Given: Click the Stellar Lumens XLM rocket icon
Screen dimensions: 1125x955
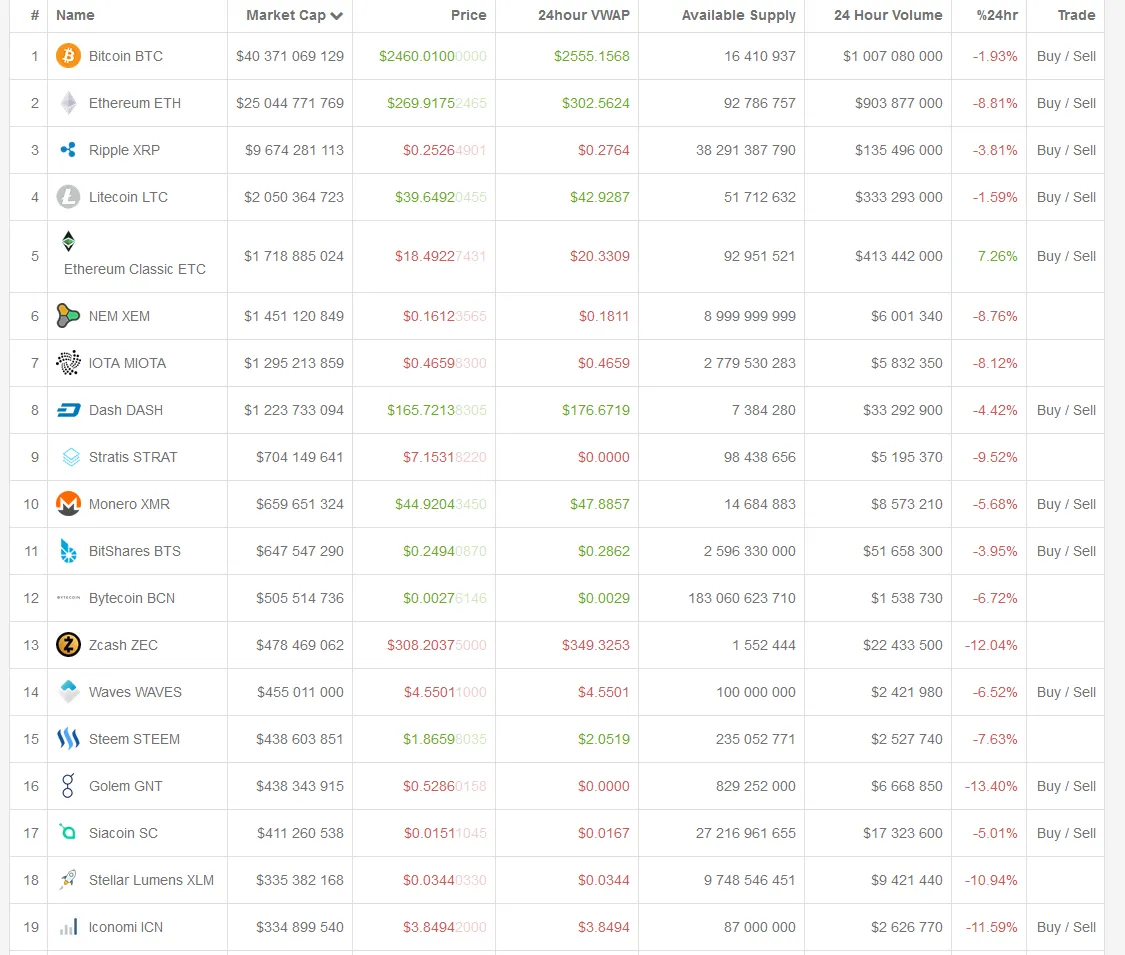Looking at the screenshot, I should coord(68,879).
